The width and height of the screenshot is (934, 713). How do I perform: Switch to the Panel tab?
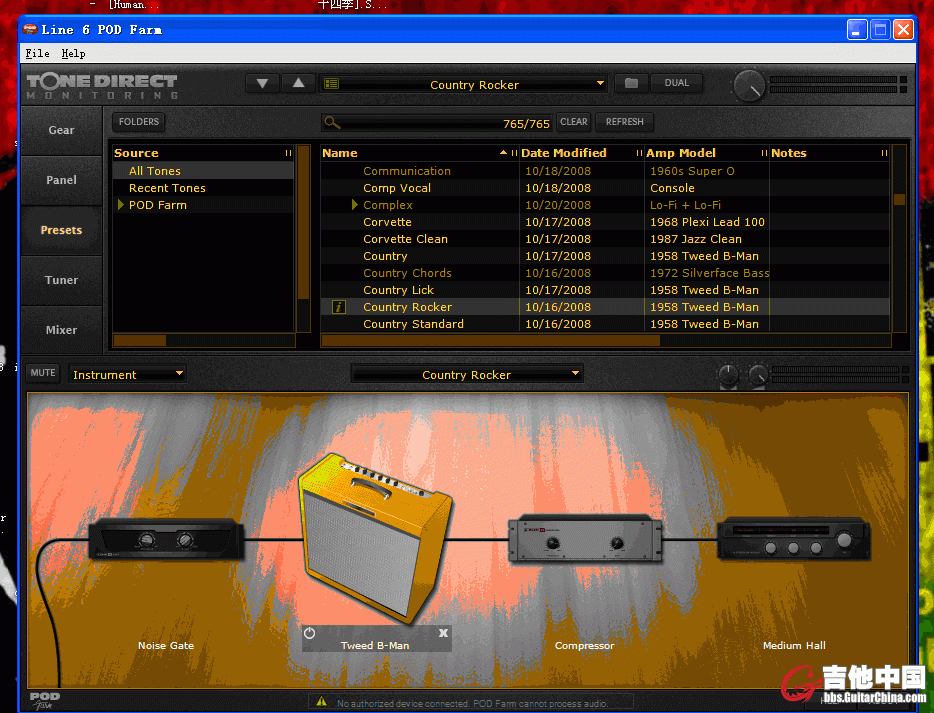[x=61, y=180]
